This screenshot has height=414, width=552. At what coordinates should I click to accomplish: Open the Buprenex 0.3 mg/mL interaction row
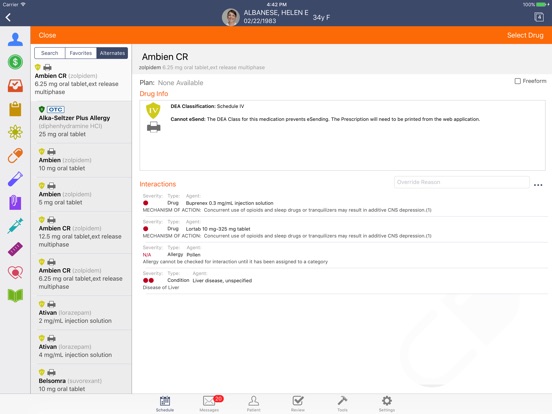(344, 203)
